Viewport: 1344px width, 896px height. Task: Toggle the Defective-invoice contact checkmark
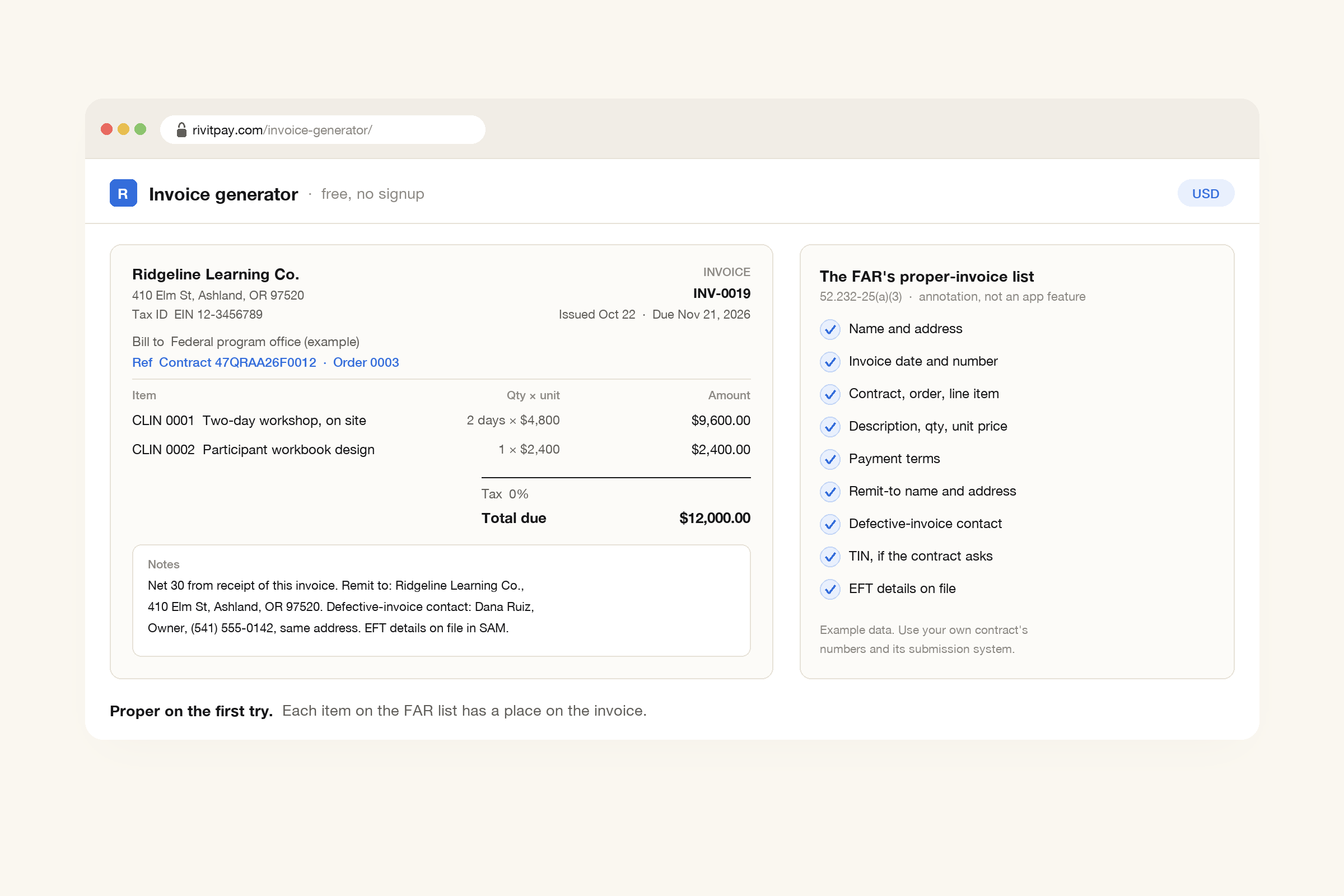pyautogui.click(x=830, y=525)
